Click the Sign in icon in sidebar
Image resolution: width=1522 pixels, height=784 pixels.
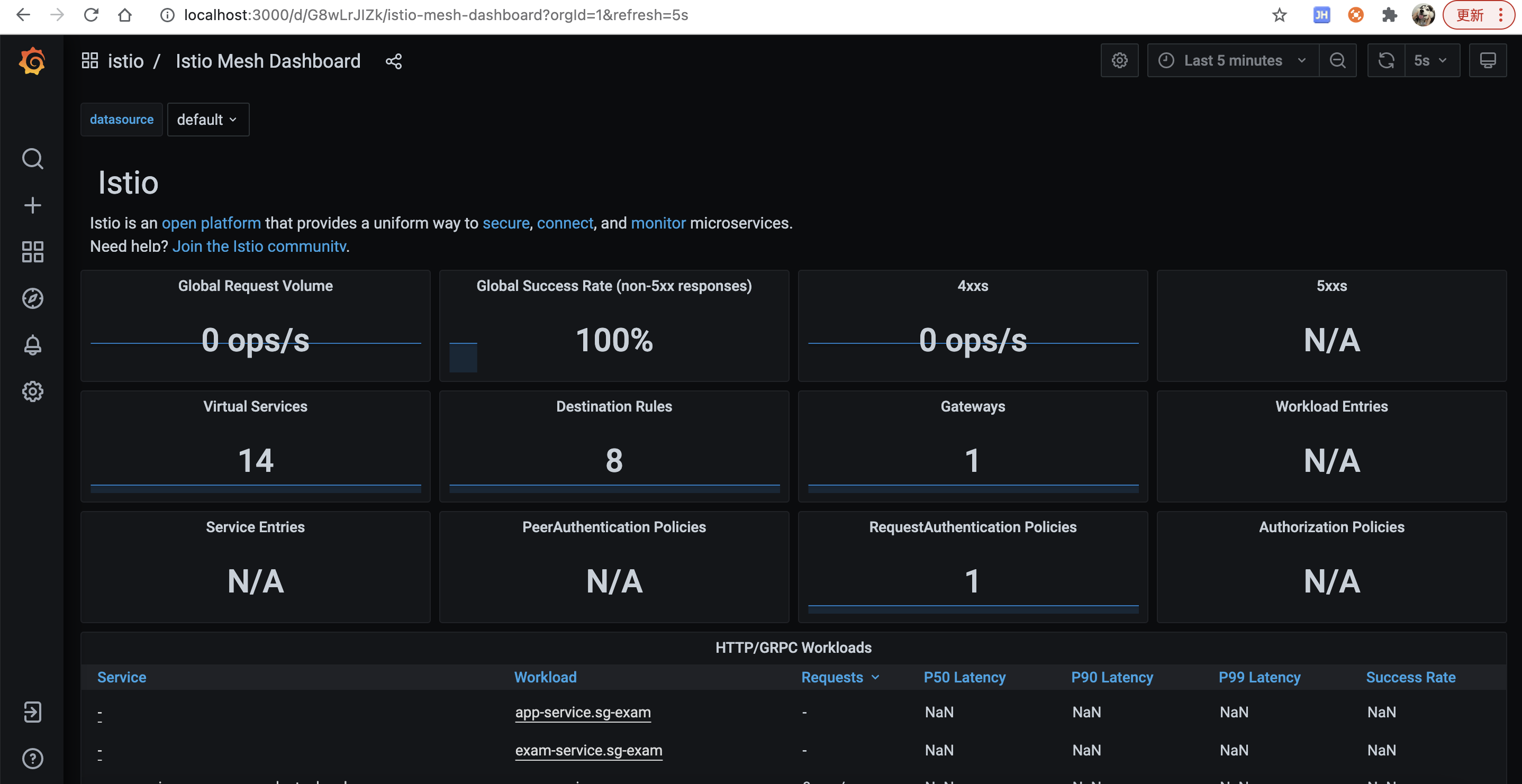(x=32, y=712)
